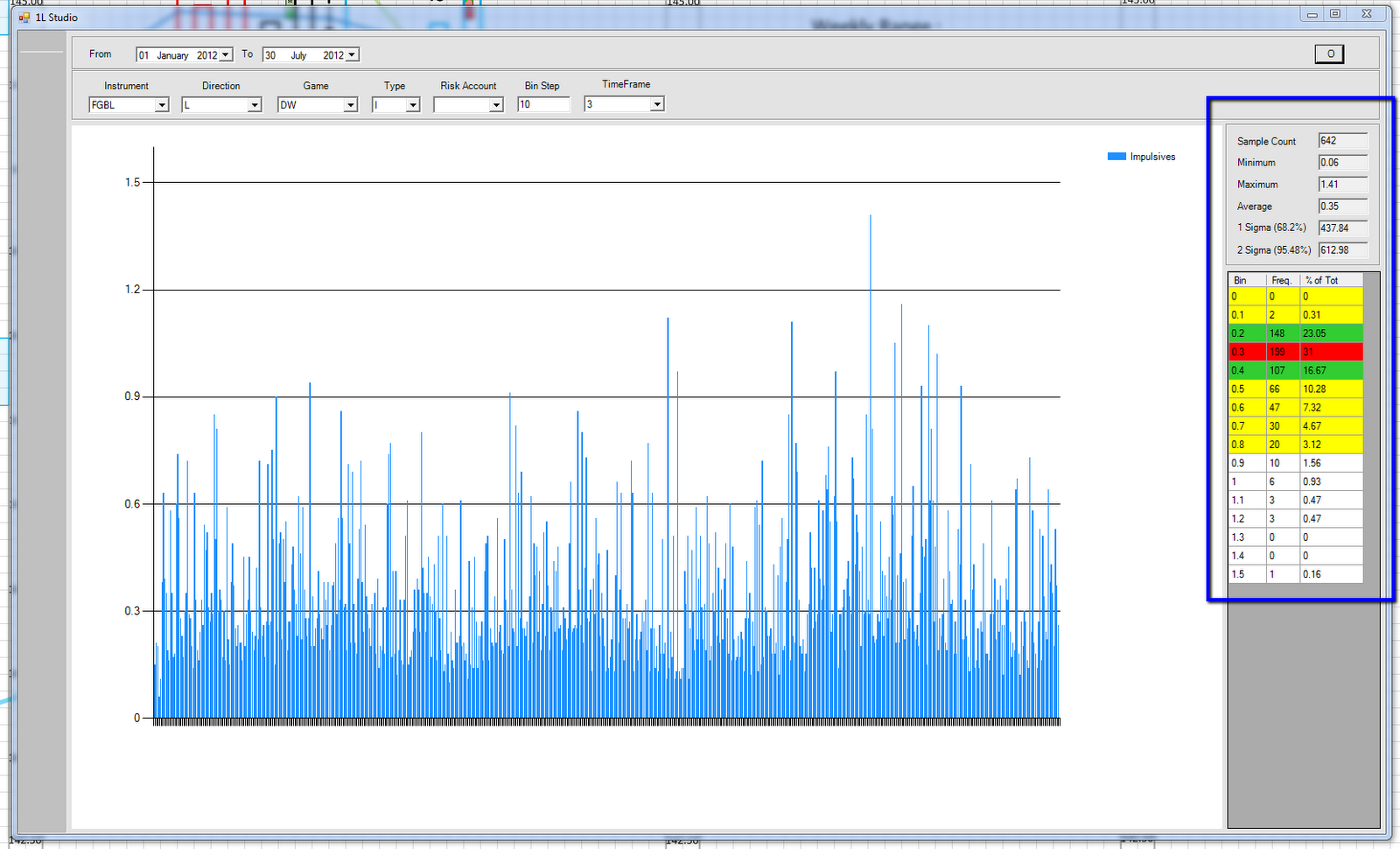1400x849 pixels.
Task: Click the bin 1.5 cell
Action: pos(1249,574)
